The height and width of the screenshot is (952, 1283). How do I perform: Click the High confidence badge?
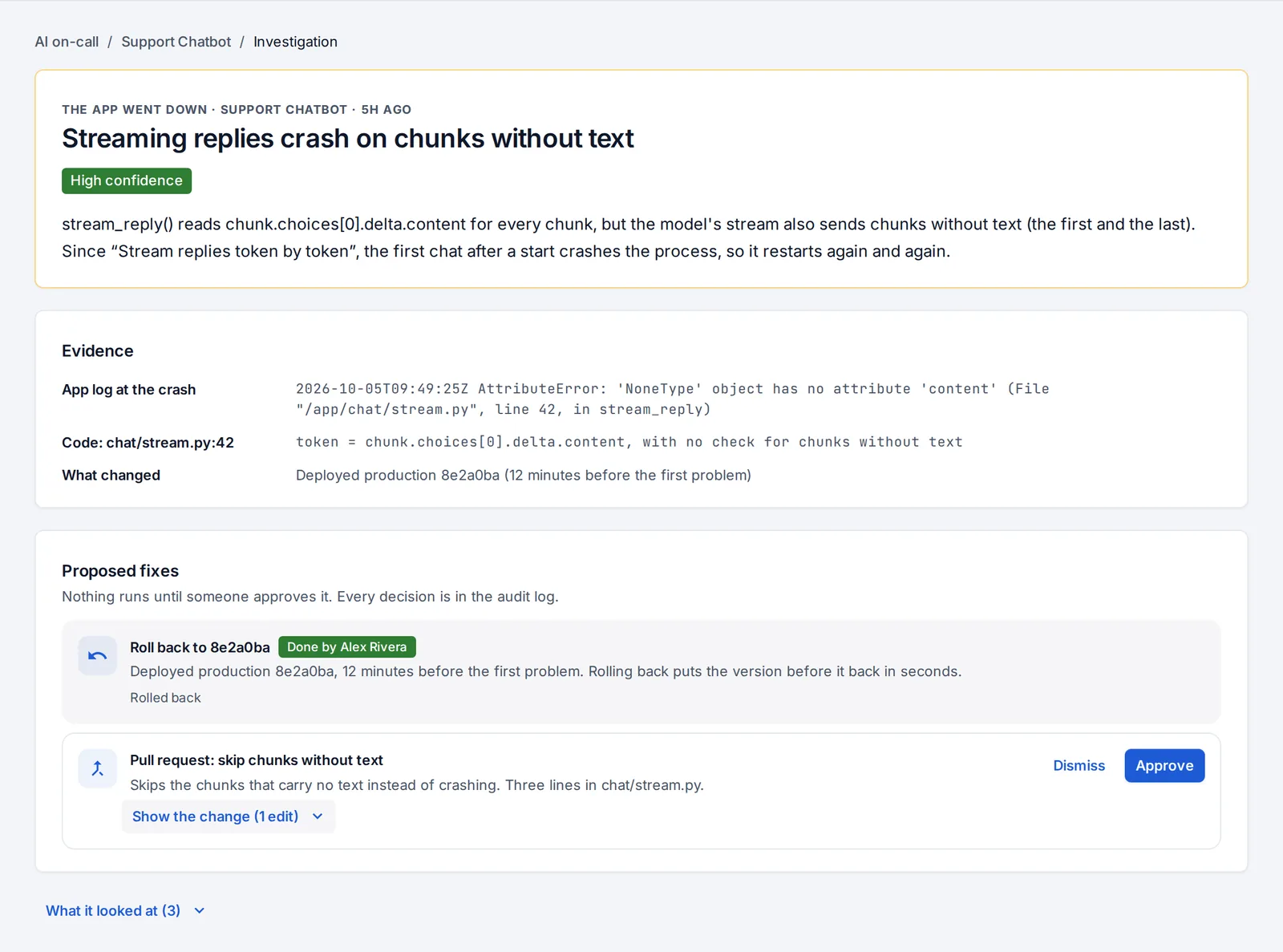coord(127,180)
